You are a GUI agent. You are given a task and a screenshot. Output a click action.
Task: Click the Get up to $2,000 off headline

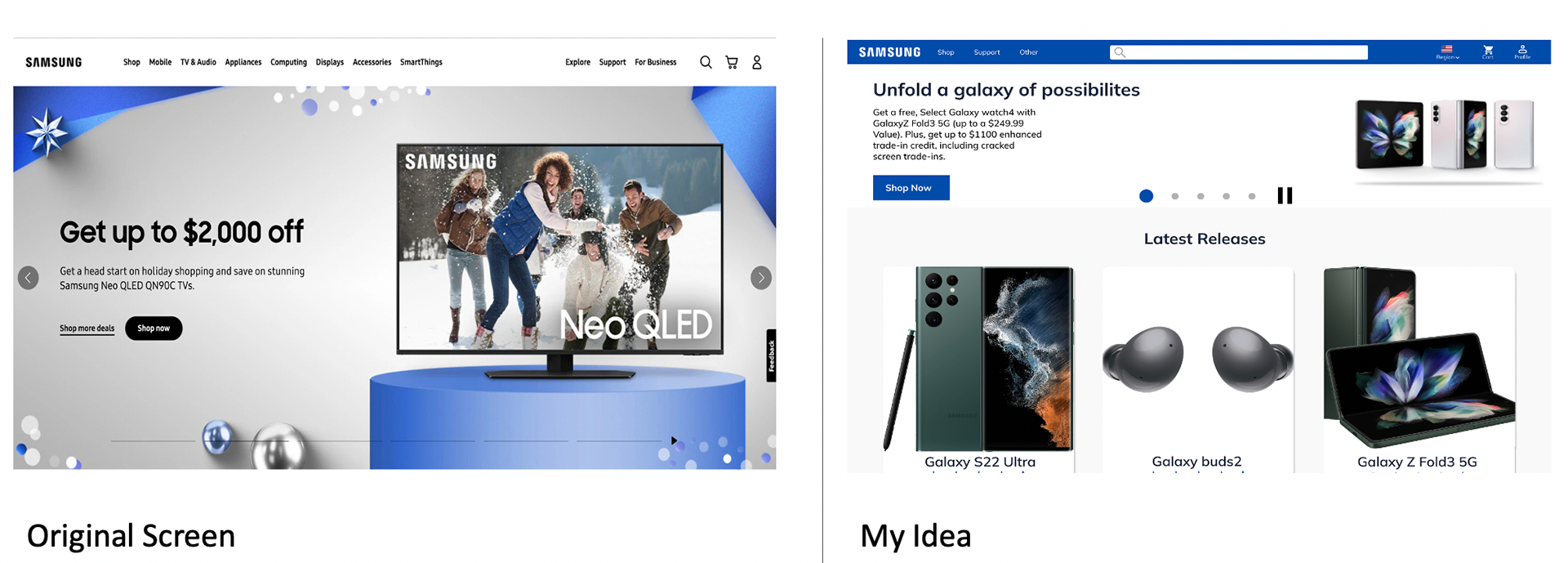[181, 232]
